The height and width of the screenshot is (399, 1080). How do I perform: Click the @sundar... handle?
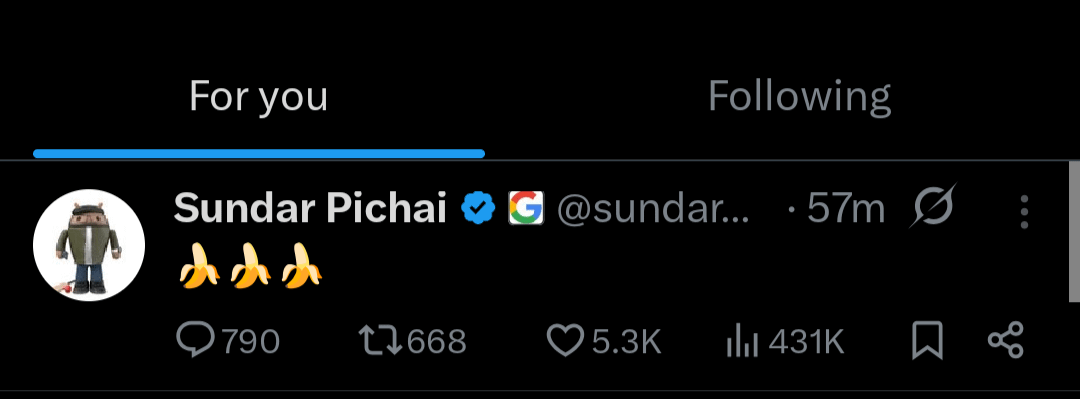(652, 209)
